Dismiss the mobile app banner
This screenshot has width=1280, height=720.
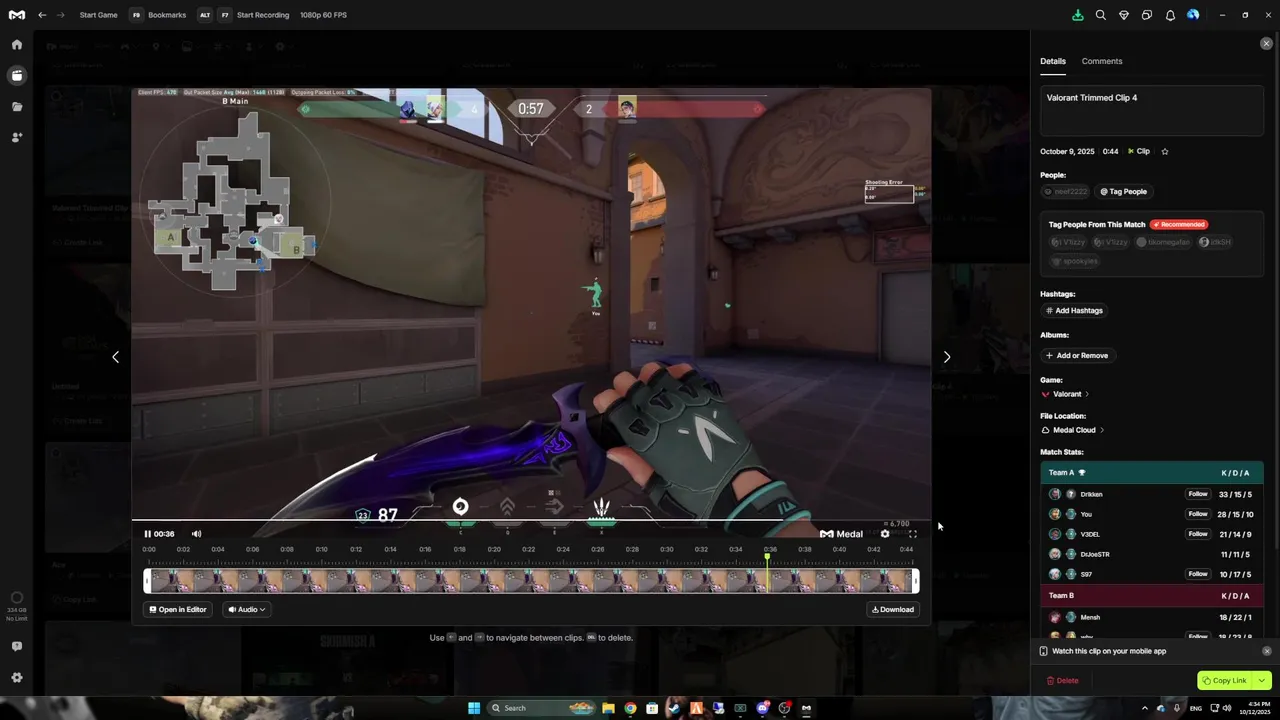pos(1267,651)
